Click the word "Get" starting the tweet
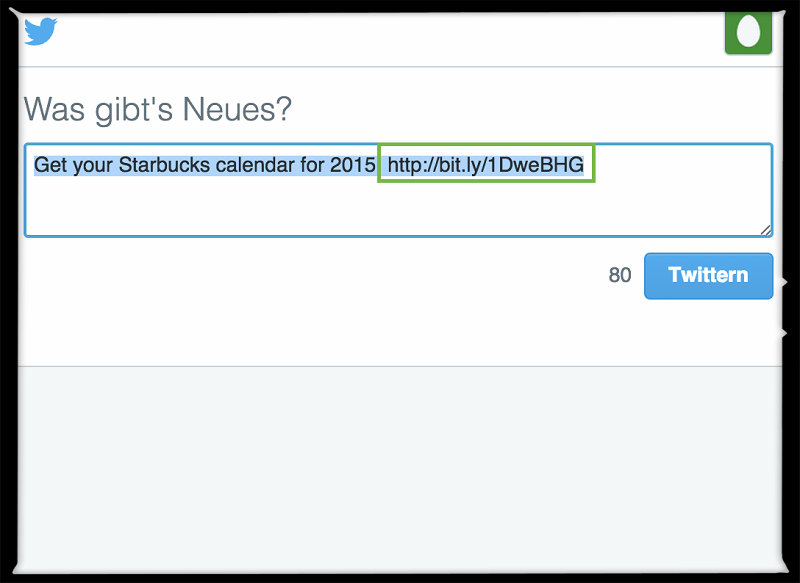The height and width of the screenshot is (583, 800). point(50,165)
